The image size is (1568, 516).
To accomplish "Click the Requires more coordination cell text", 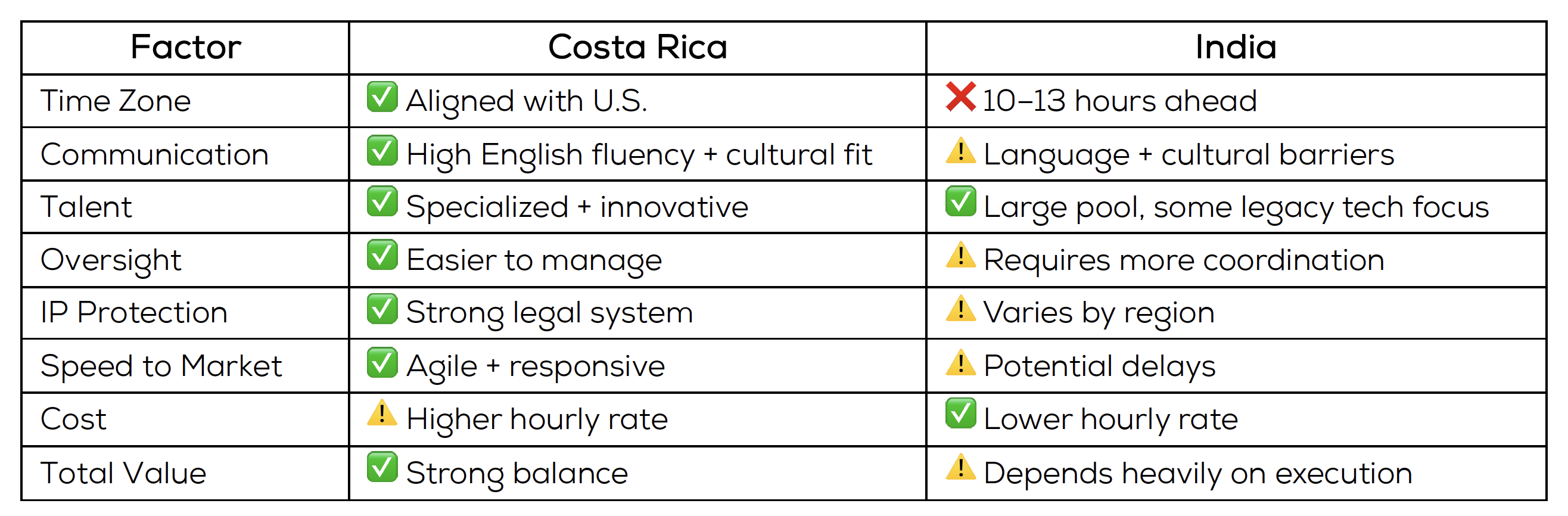I will tap(1184, 260).
